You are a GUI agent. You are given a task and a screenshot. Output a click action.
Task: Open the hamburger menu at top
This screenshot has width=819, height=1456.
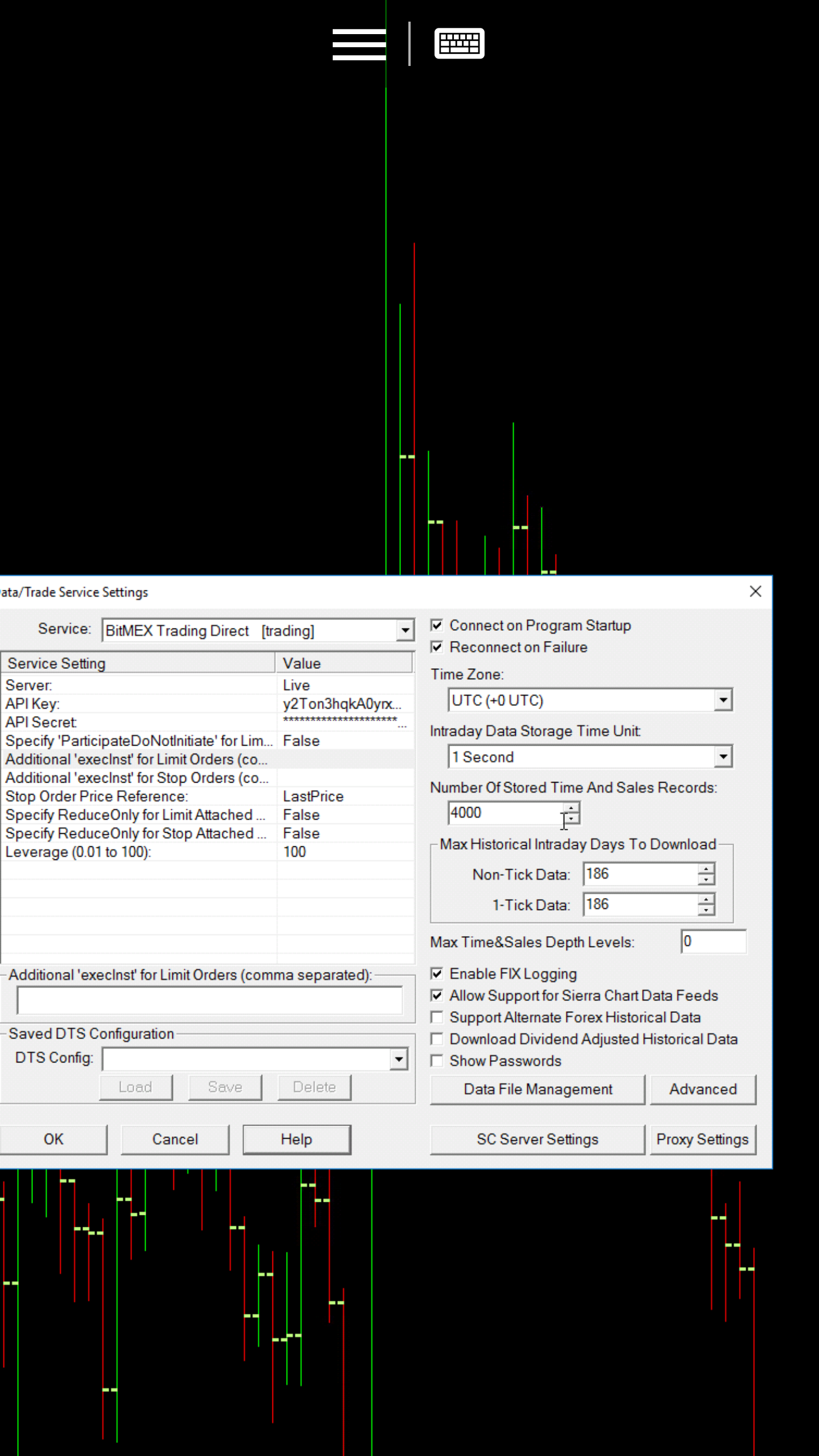tap(359, 44)
